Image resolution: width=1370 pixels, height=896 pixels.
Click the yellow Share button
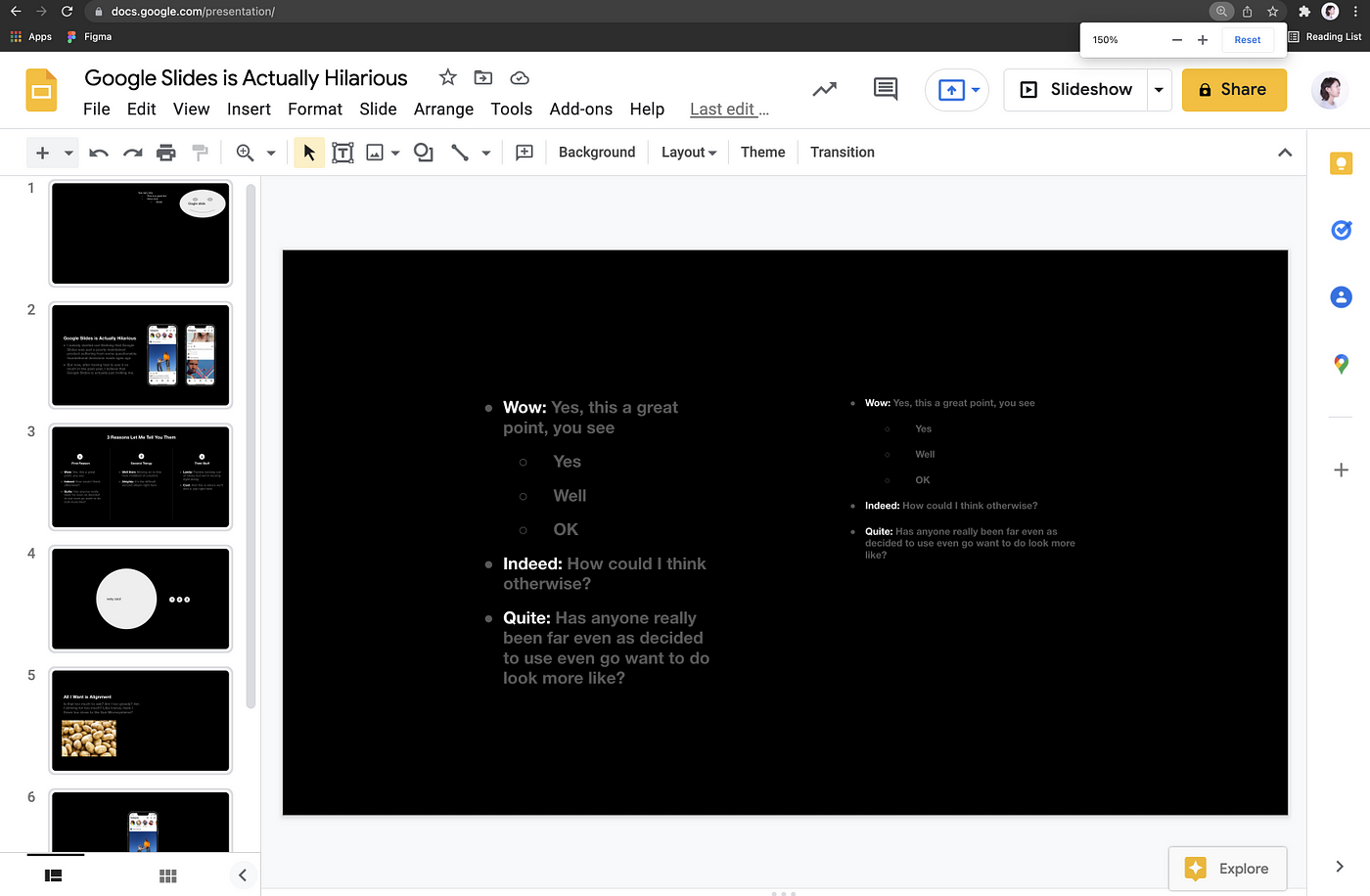[1234, 90]
